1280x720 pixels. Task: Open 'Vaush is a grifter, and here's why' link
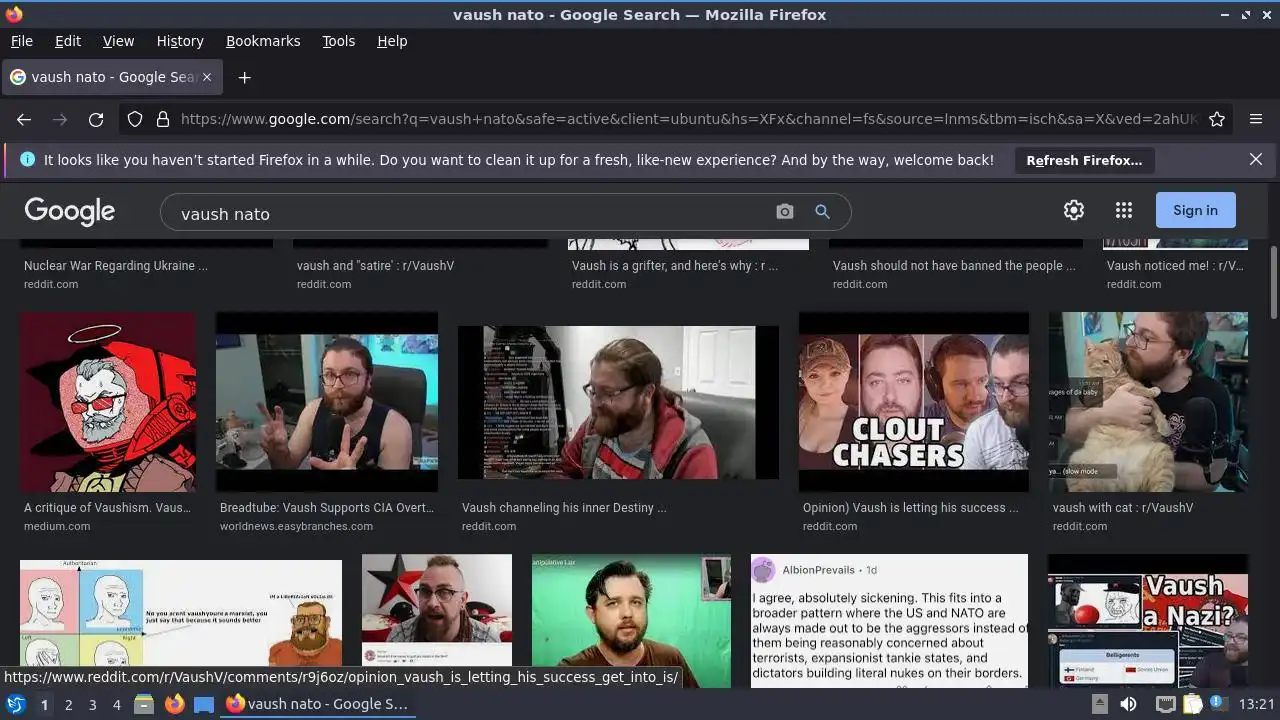coord(675,266)
